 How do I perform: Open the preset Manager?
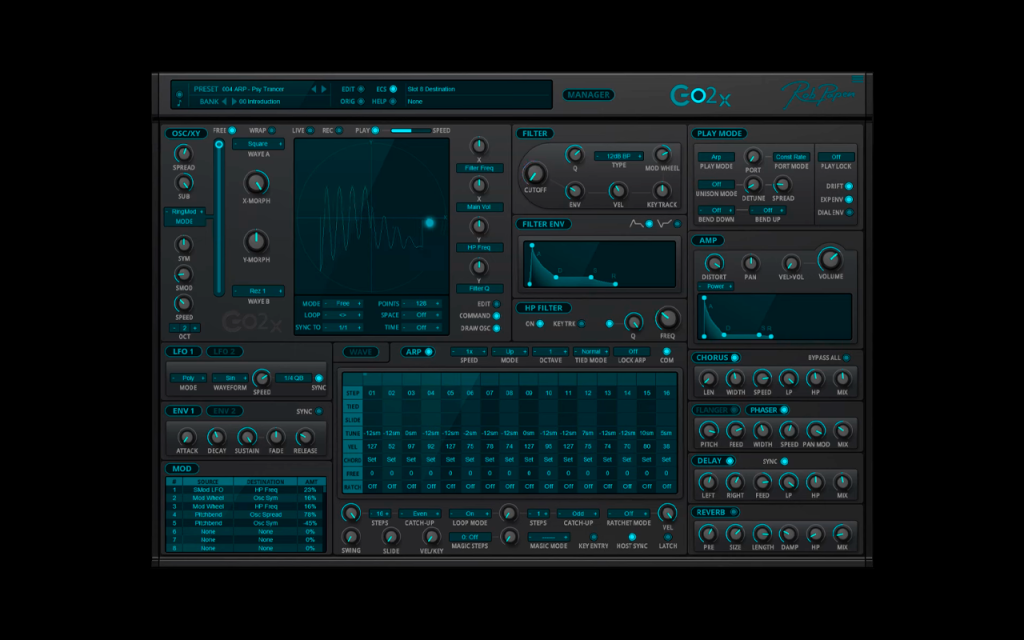(x=588, y=95)
